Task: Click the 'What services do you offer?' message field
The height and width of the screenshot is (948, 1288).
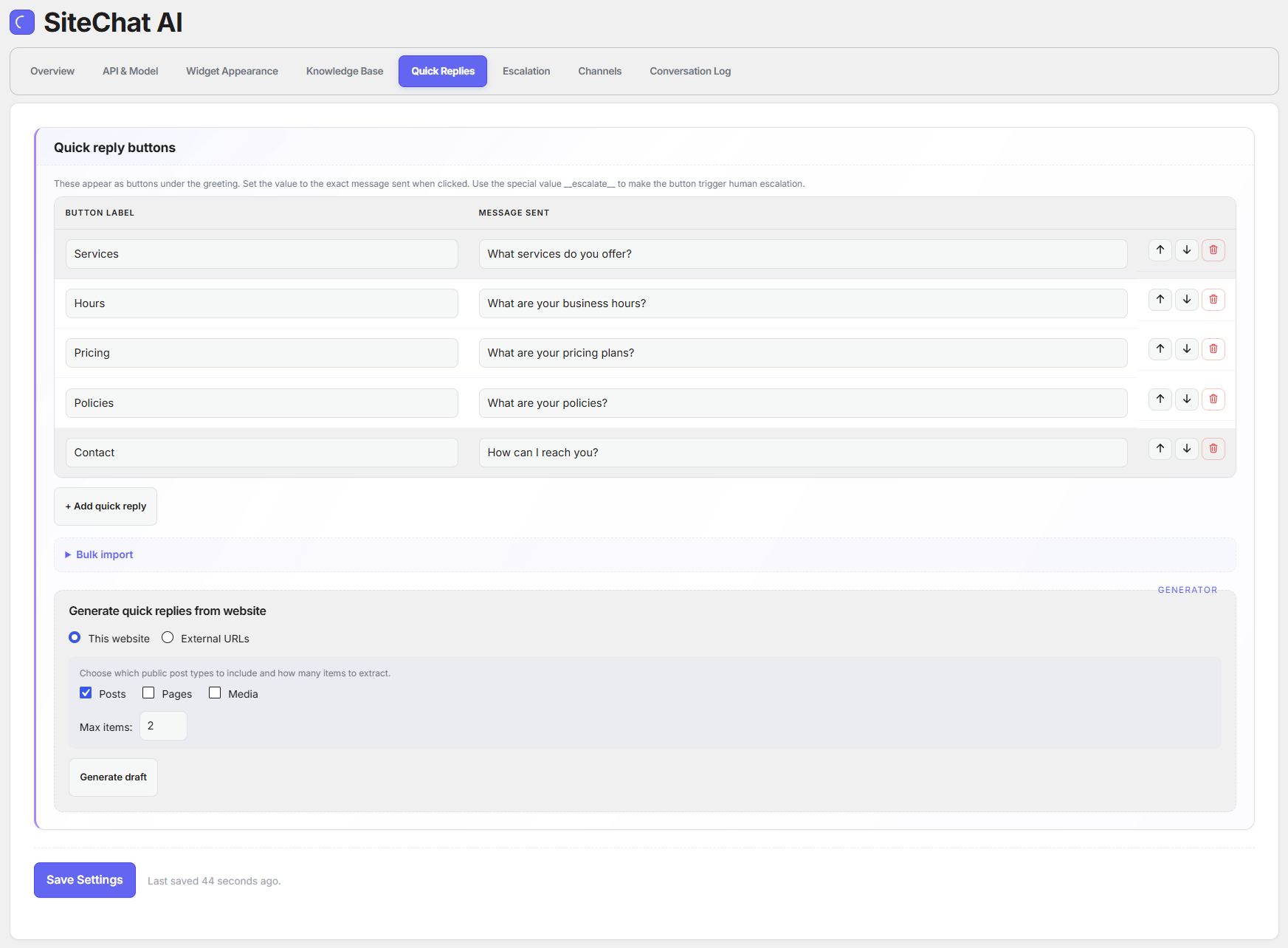Action: coord(803,254)
